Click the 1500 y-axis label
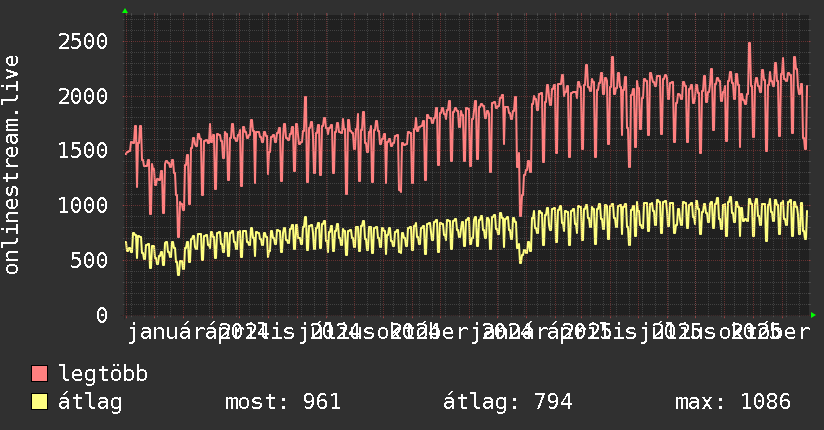 83,151
